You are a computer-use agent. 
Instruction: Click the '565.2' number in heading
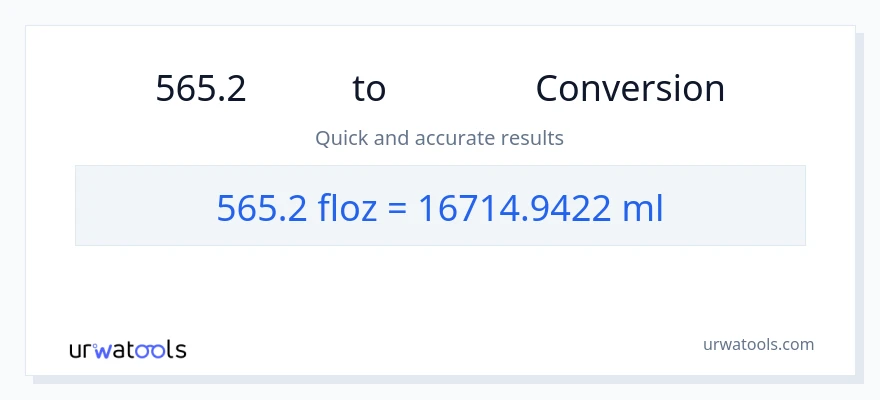(x=201, y=89)
